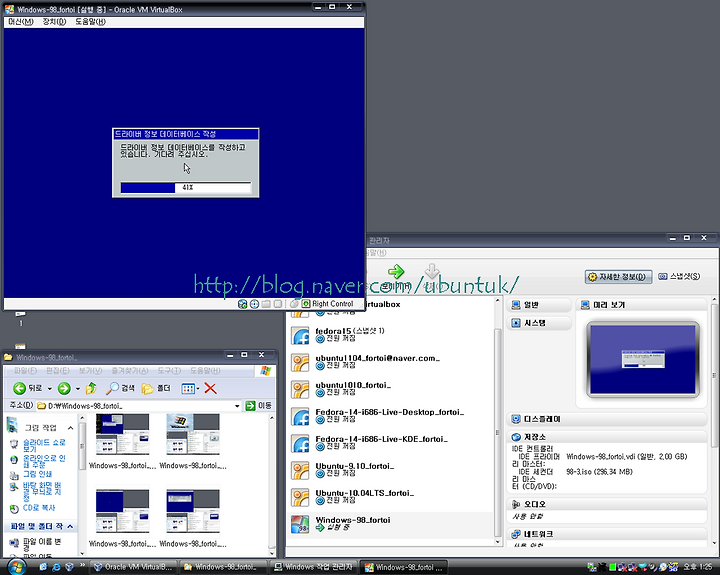Click the shared folders indicator in VM status bar
This screenshot has height=575, width=720.
[x=266, y=304]
